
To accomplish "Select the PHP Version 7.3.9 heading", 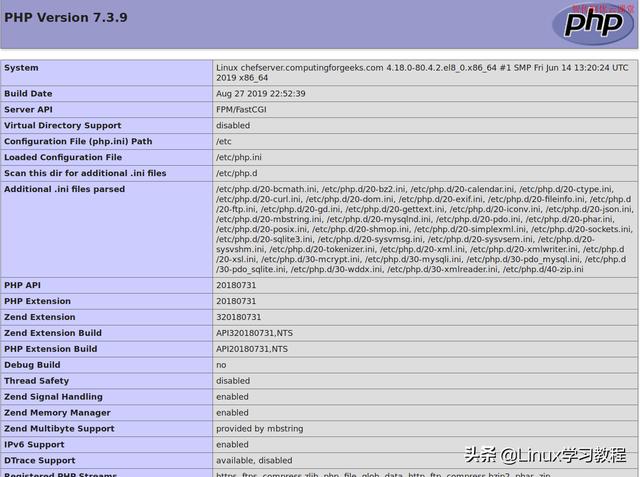I will [66, 18].
